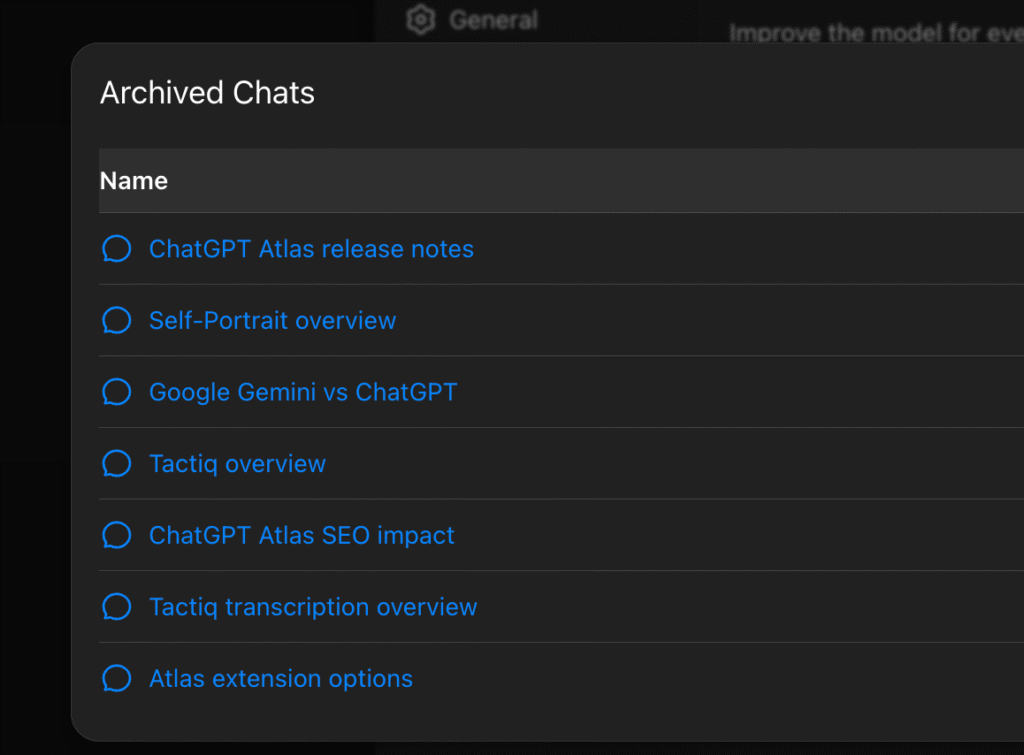Image resolution: width=1024 pixels, height=755 pixels.
Task: Click the Archived Chats dialog title
Action: 207,93
